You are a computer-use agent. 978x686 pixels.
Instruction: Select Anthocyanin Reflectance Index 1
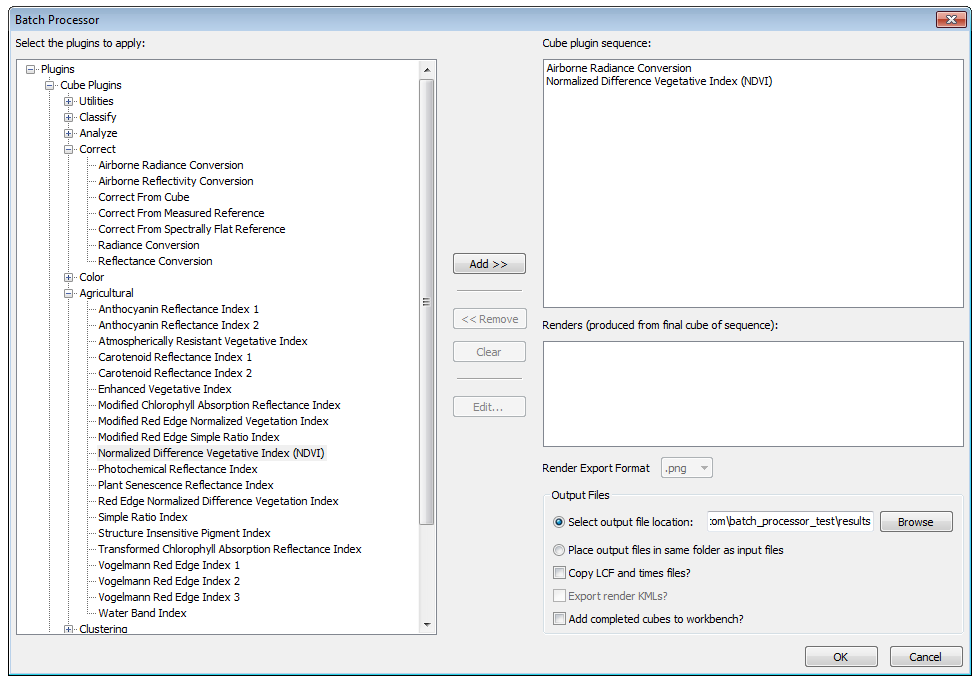(x=178, y=309)
